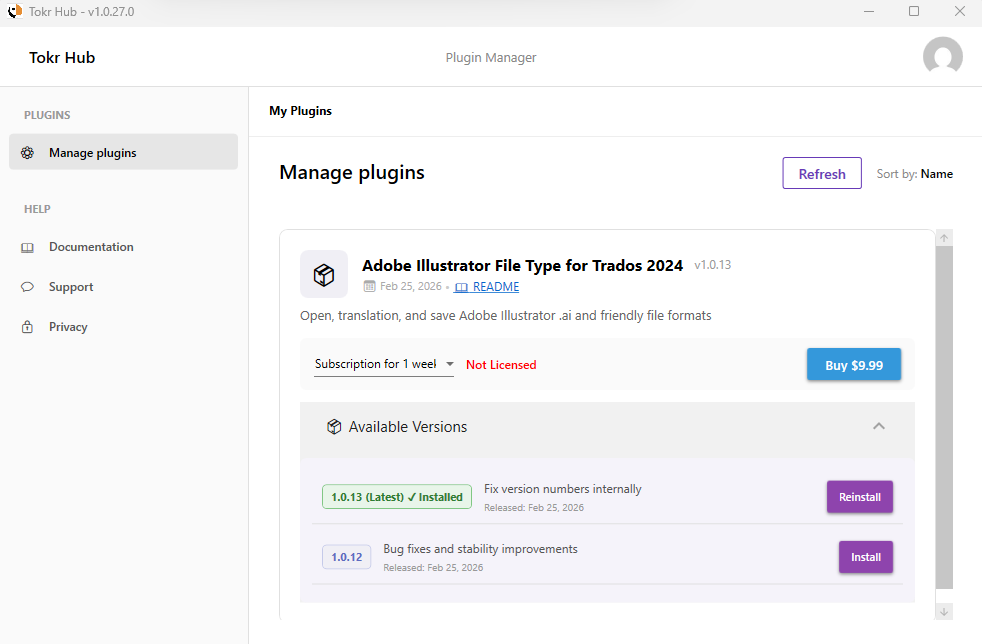Click the Buy $9.99 button
Viewport: 982px width, 644px height.
[x=853, y=365]
